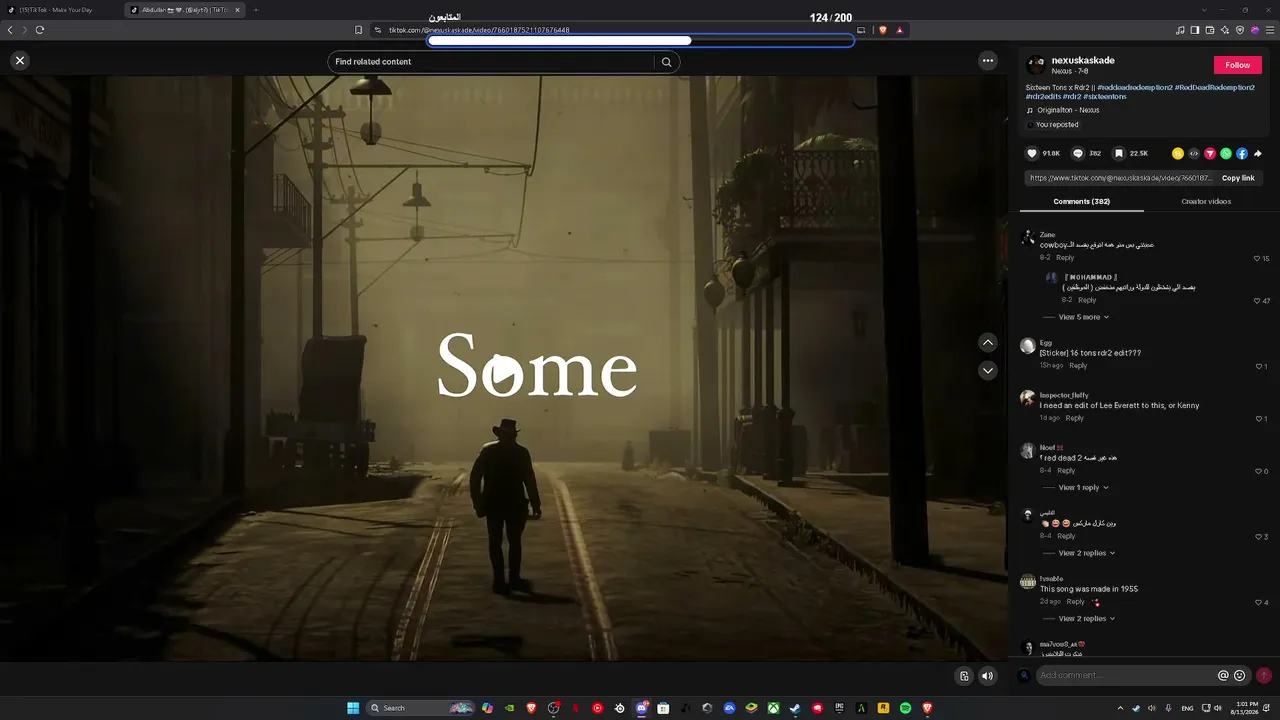Screen dimensions: 1280x720
Task: Like MOHAMMAD's reply using heart showing 47
Action: (1257, 301)
